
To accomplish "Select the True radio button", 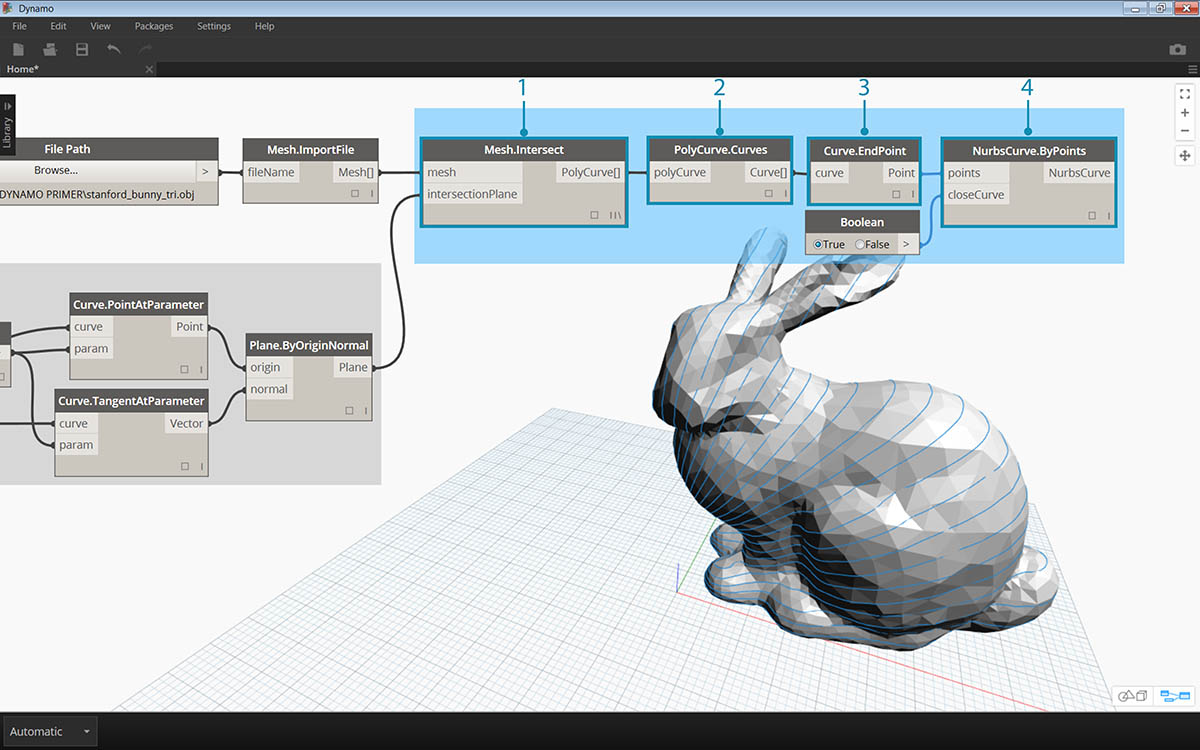I will tap(819, 244).
